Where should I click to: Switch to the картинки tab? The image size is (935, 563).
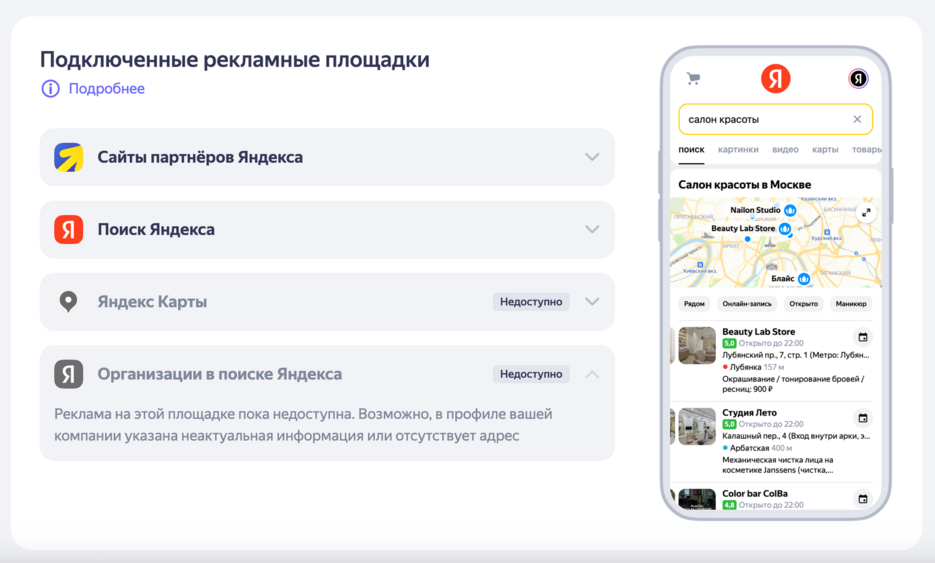pos(738,149)
